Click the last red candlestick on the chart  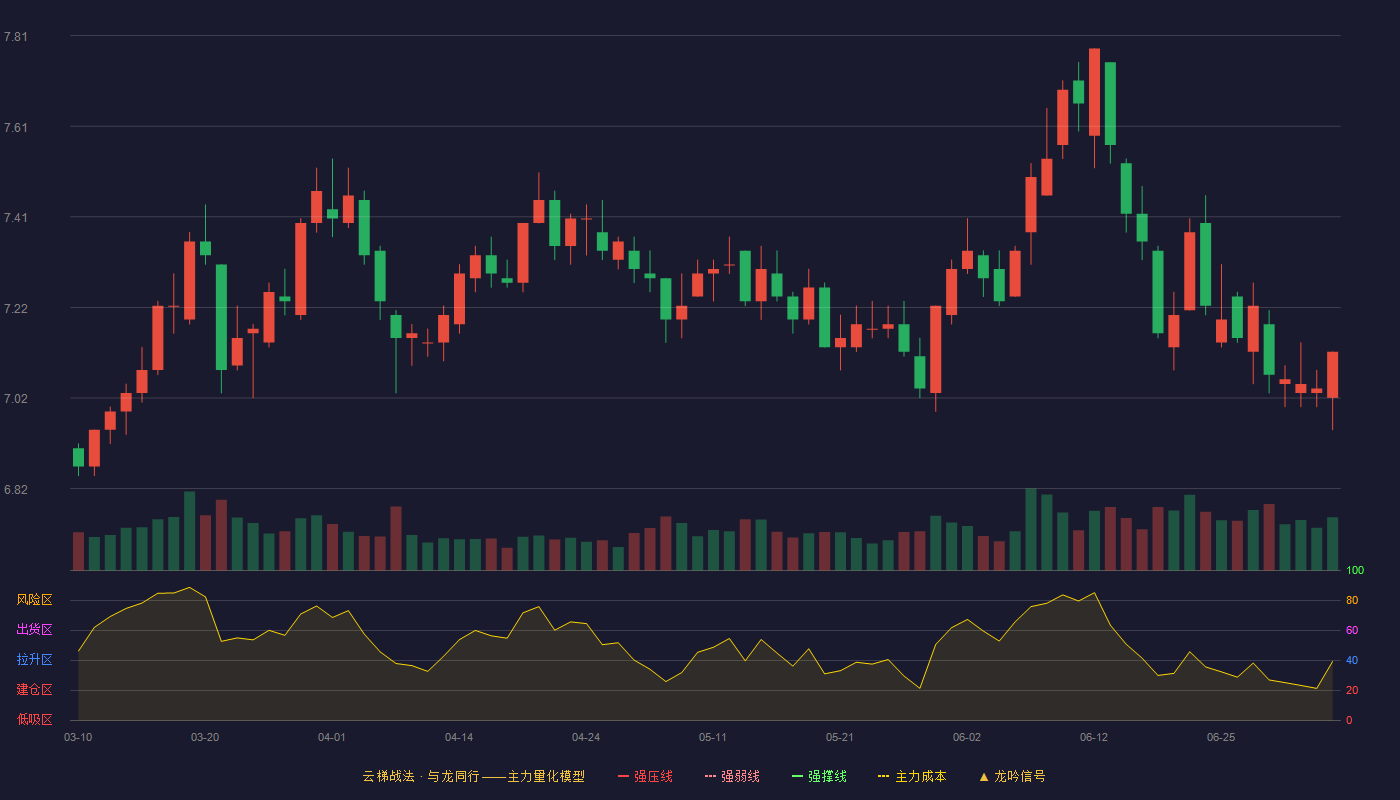pos(1332,375)
